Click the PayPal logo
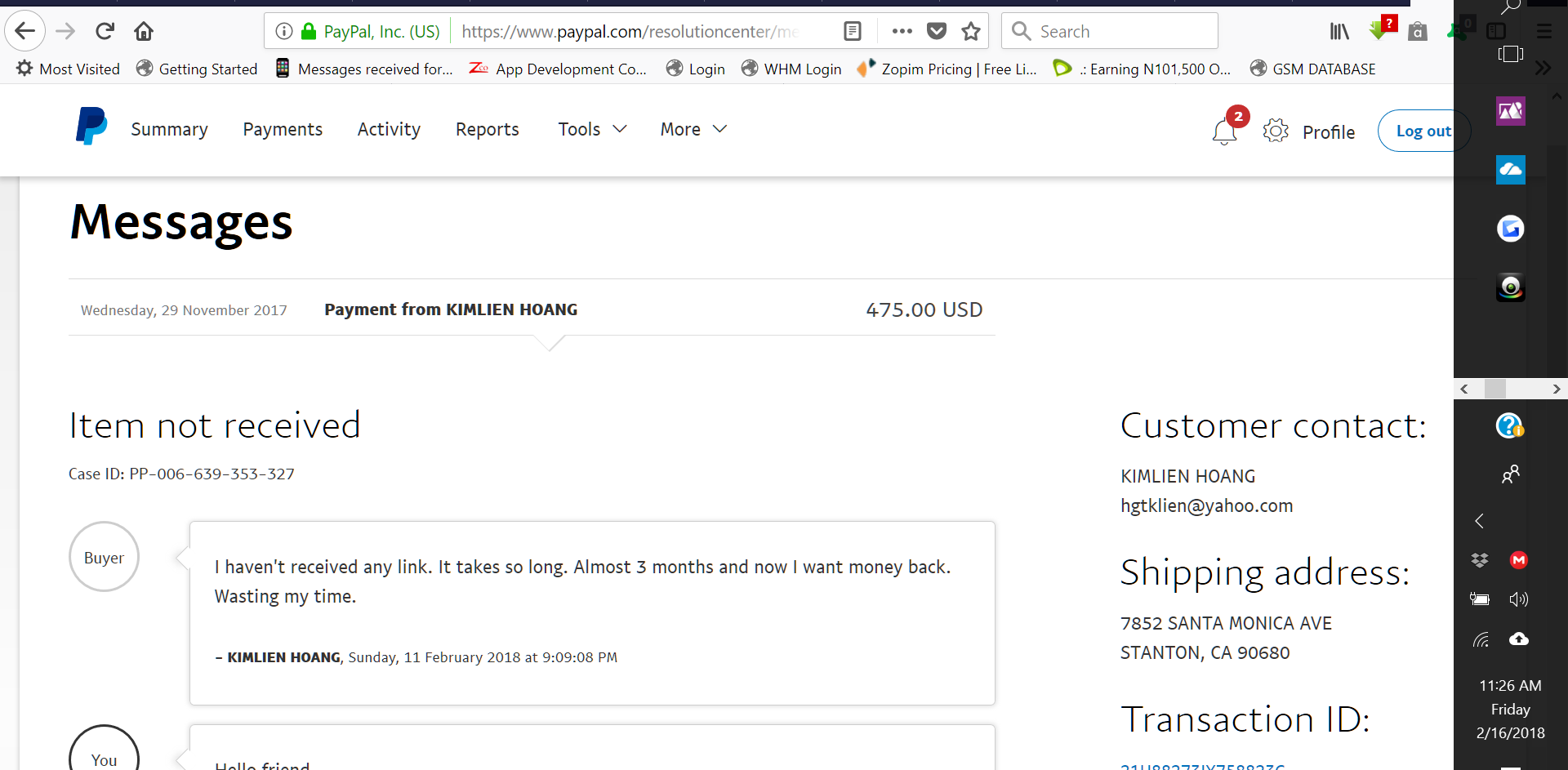The height and width of the screenshot is (770, 1568). tap(91, 127)
